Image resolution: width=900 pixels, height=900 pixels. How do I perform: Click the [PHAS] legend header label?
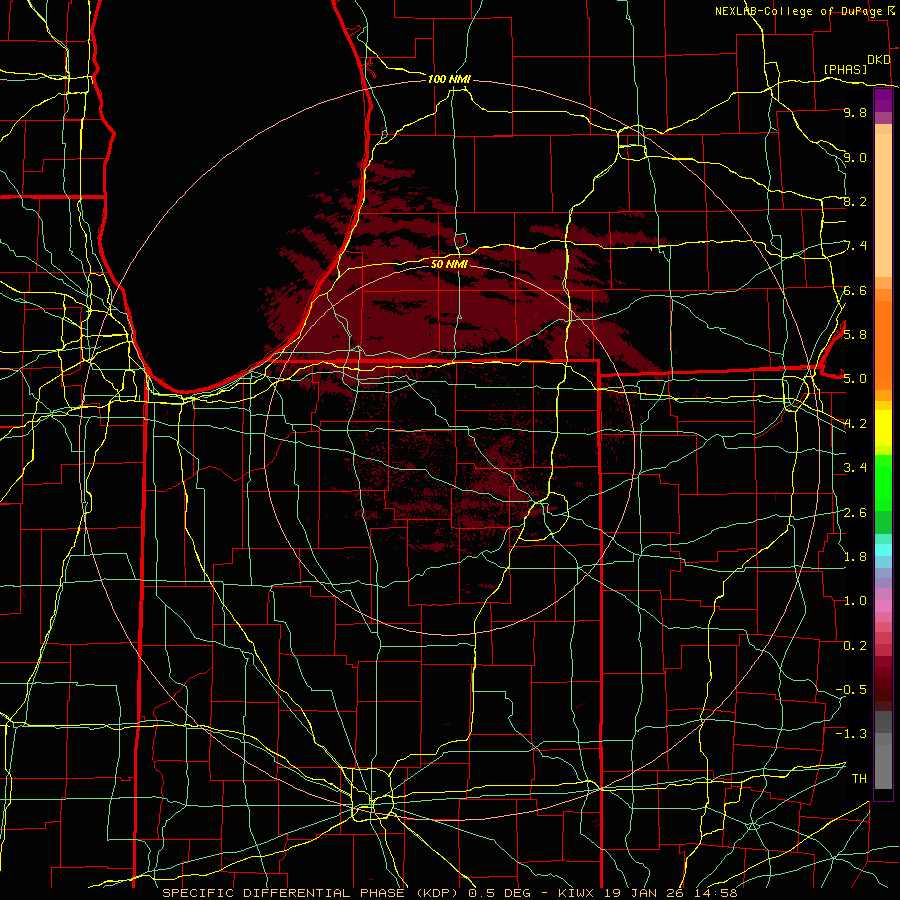point(845,69)
